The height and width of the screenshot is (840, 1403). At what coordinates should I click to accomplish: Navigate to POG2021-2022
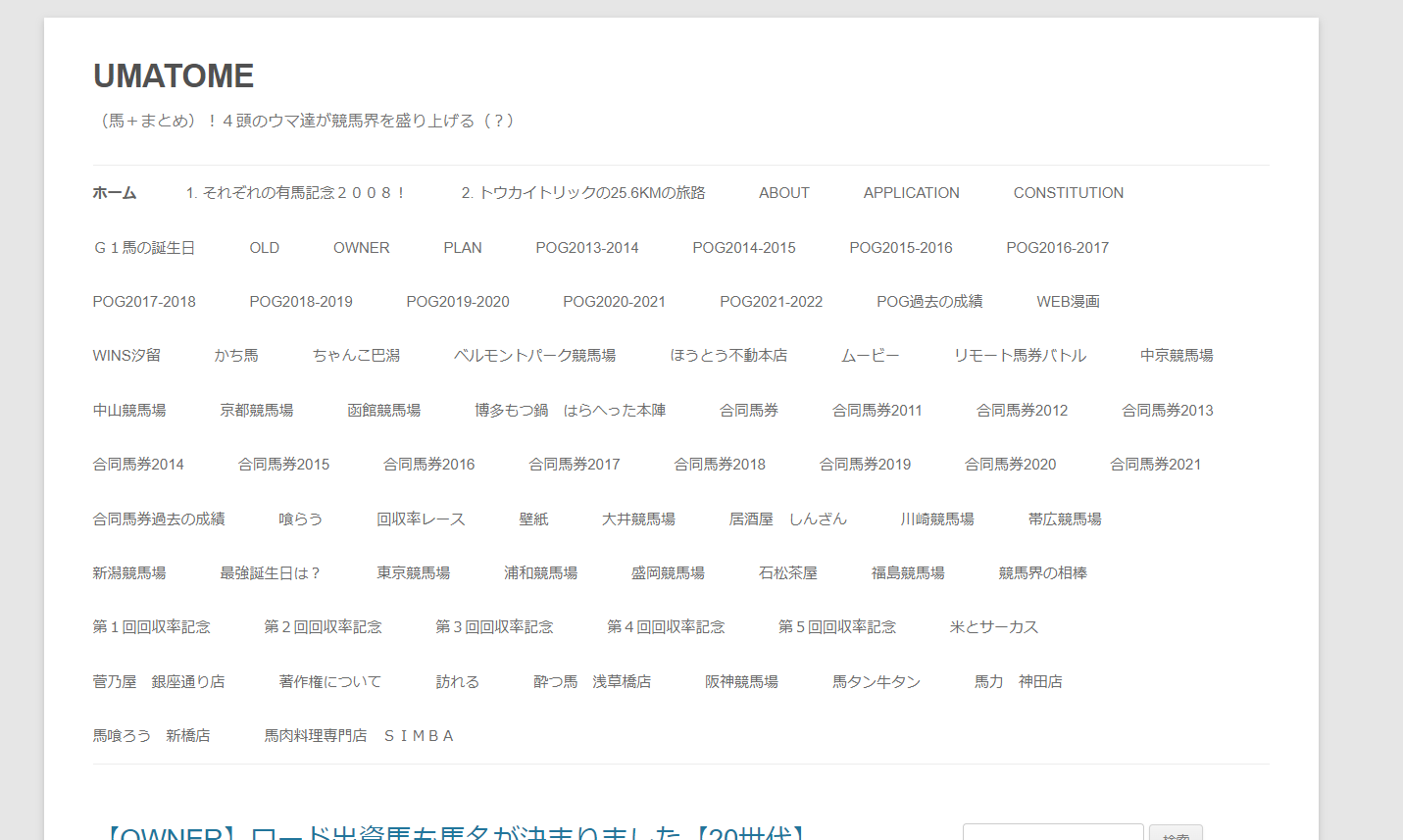[771, 302]
